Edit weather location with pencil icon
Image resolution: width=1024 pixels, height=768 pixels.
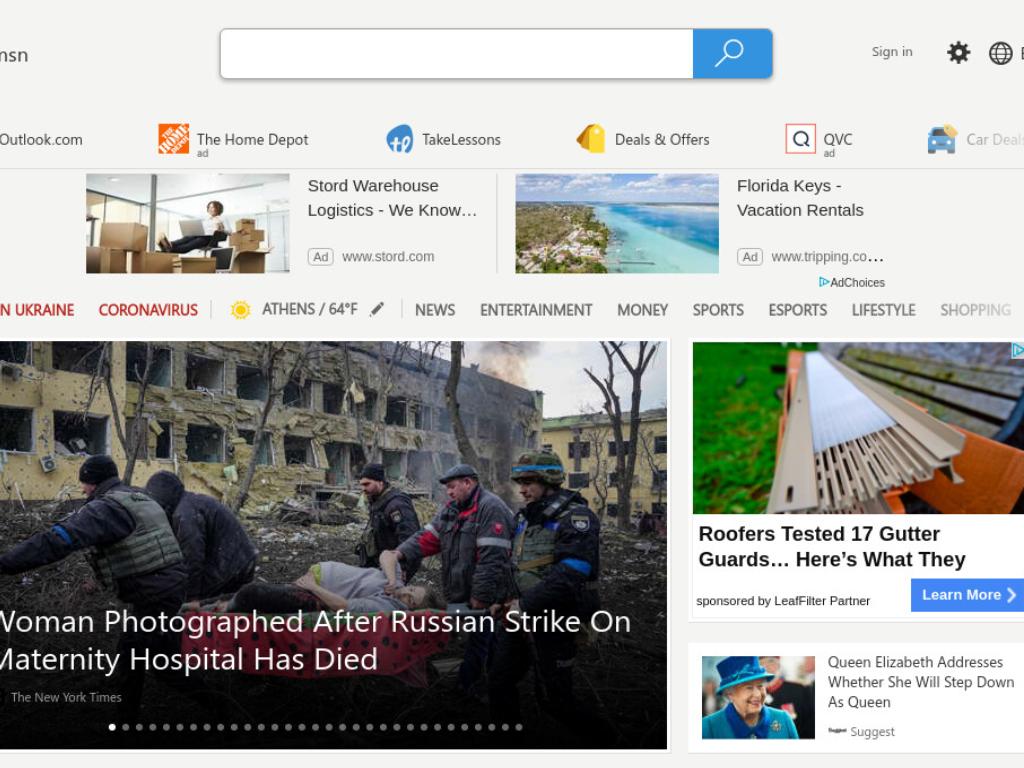(x=377, y=309)
